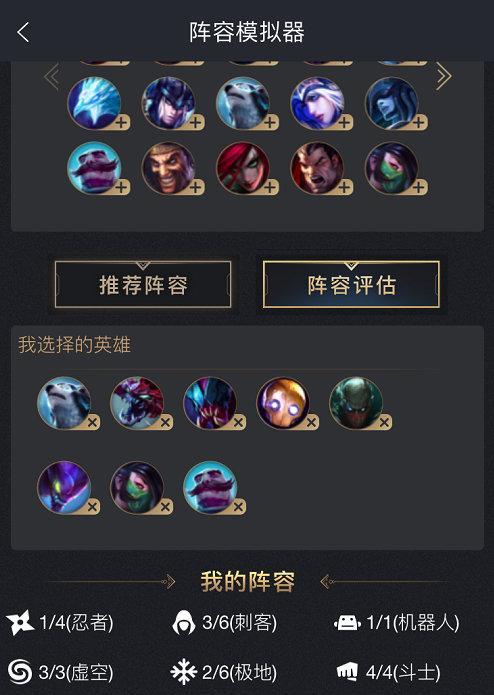
Task: Show next hero page with right chevron
Action: (x=443, y=76)
